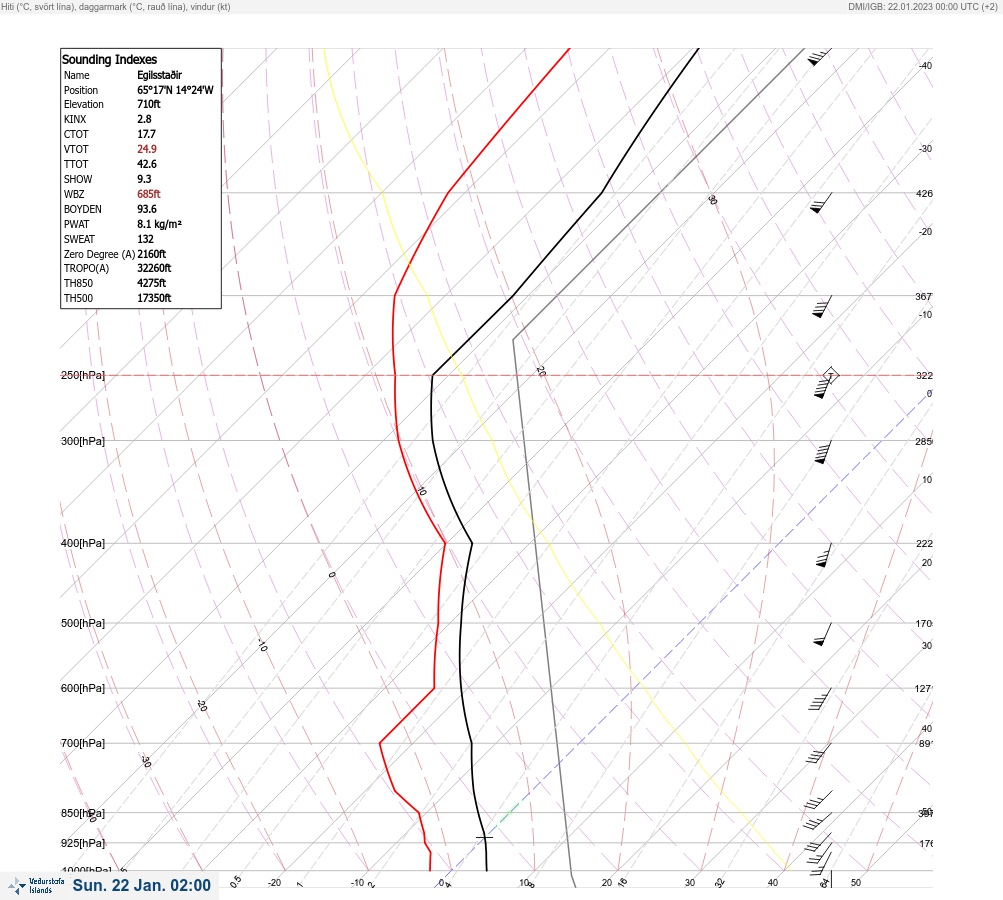Click the '300[hPa]' pressure label
This screenshot has width=1003, height=900.
click(x=83, y=441)
